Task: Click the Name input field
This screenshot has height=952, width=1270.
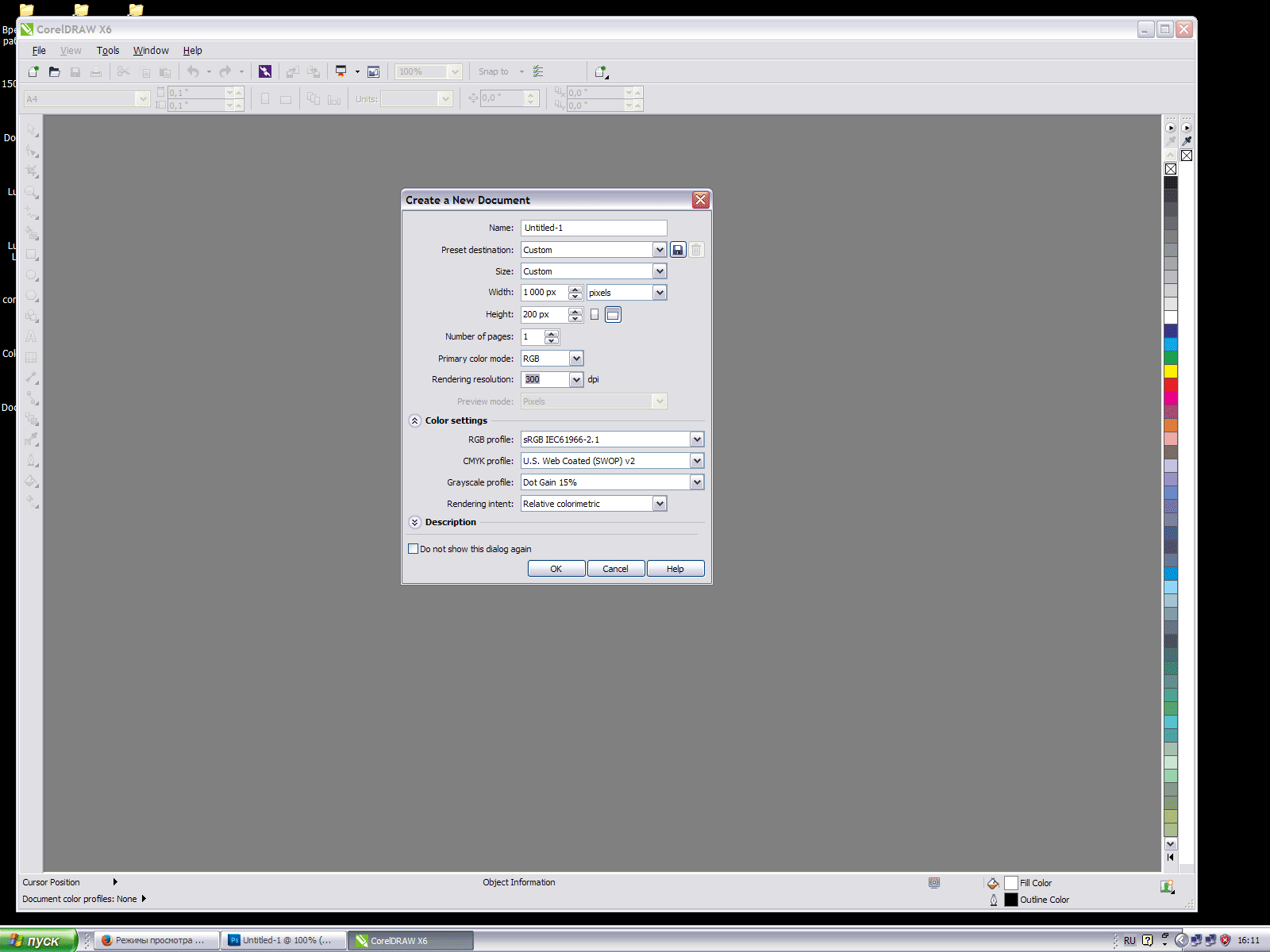Action: point(594,228)
